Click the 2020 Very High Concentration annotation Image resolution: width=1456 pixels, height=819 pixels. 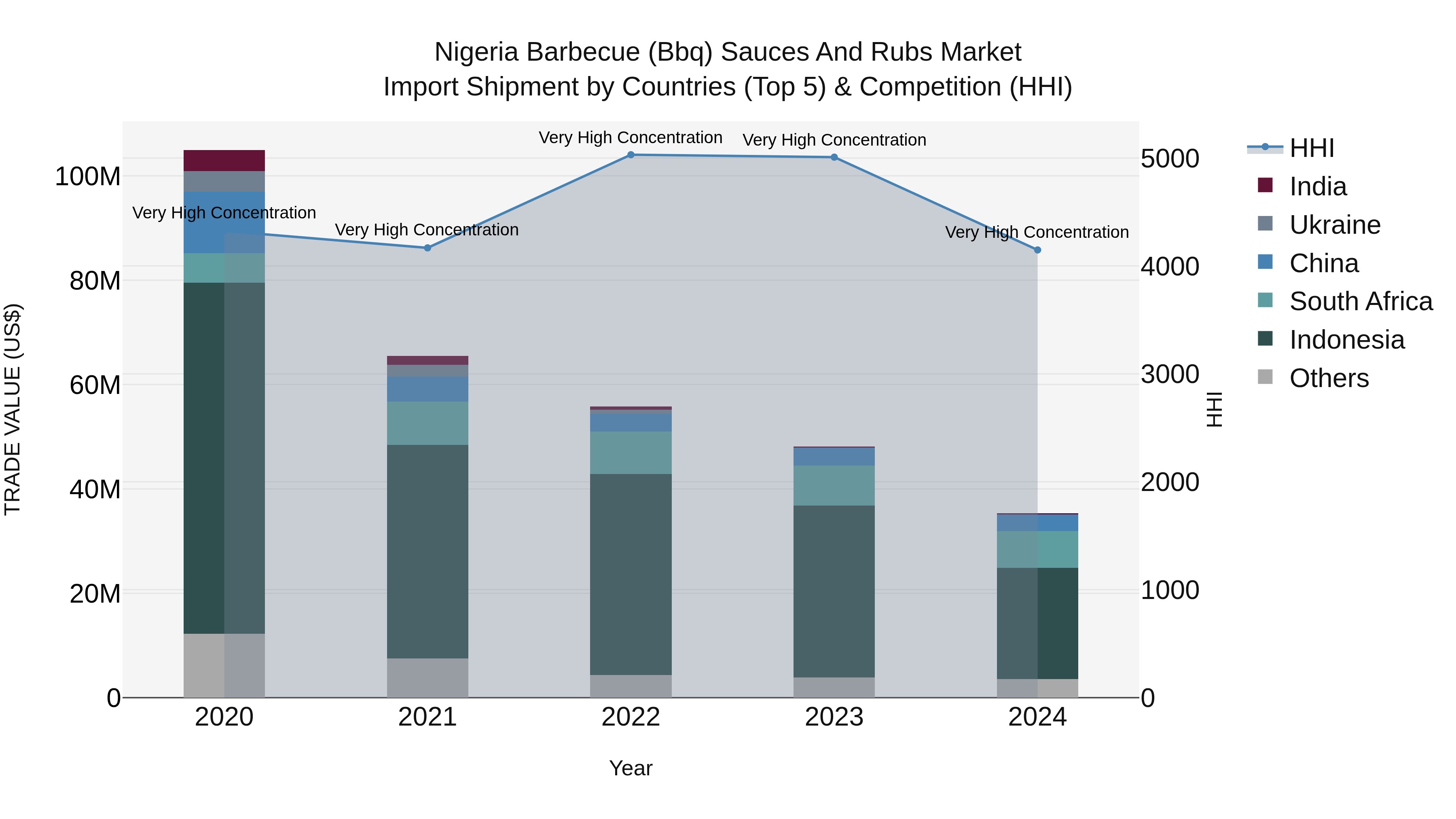coord(224,212)
